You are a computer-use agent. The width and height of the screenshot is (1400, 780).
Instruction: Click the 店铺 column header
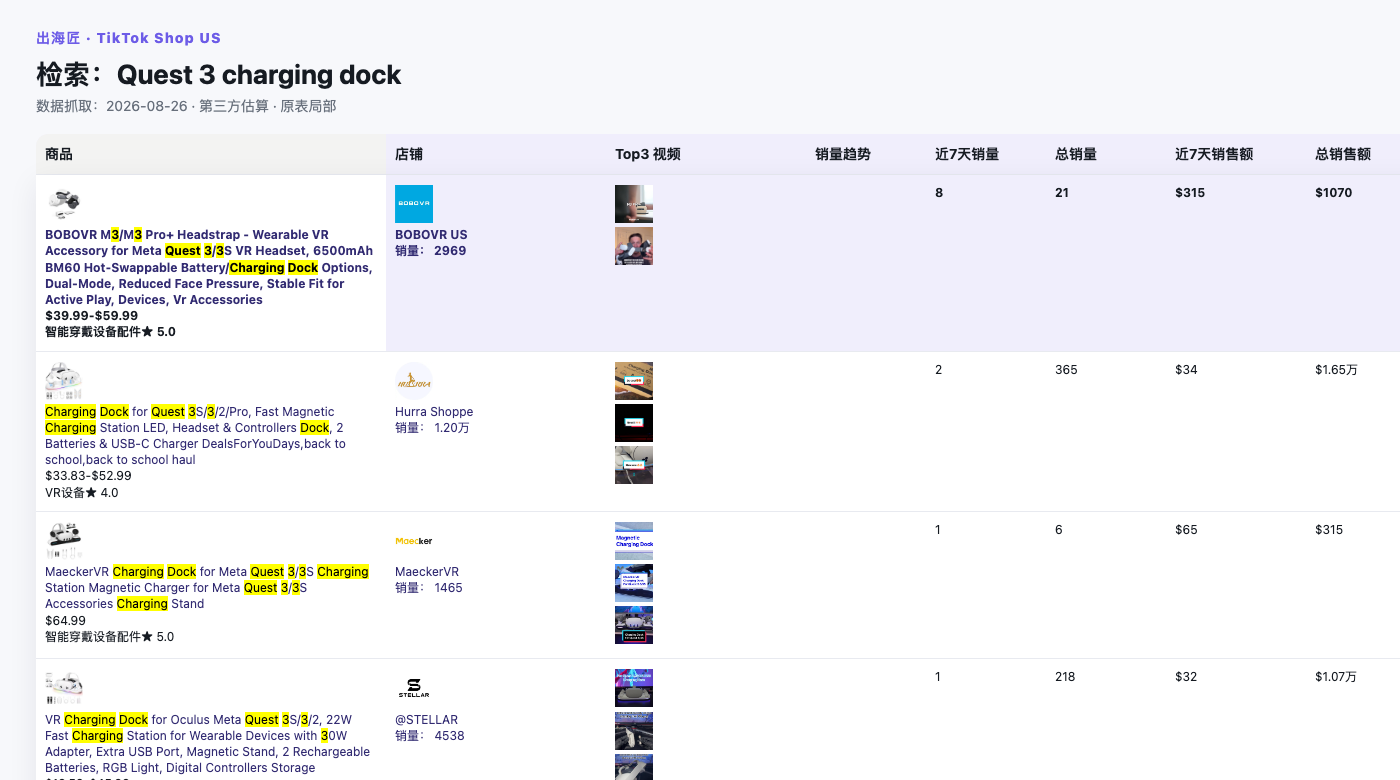pyautogui.click(x=409, y=154)
